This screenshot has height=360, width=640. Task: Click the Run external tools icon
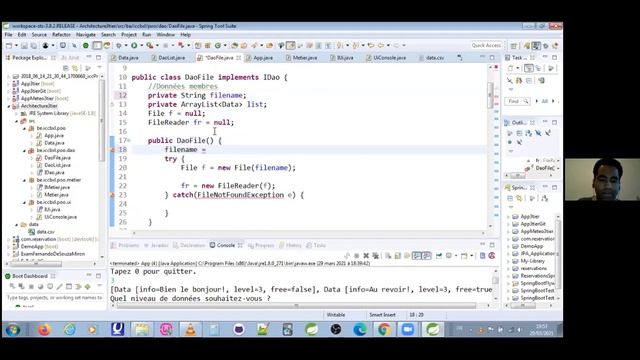click(x=150, y=46)
